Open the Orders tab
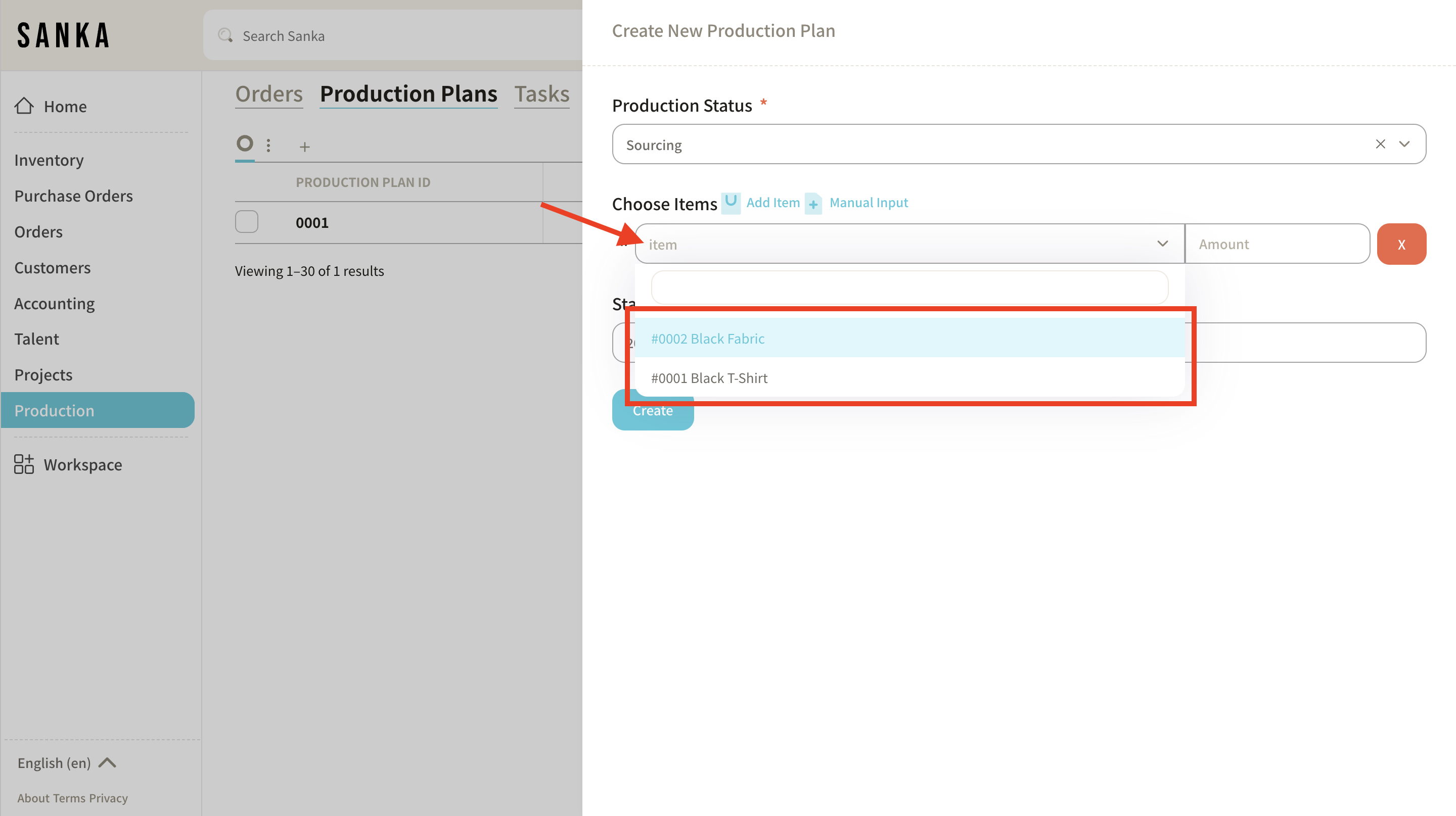1456x816 pixels. click(269, 94)
